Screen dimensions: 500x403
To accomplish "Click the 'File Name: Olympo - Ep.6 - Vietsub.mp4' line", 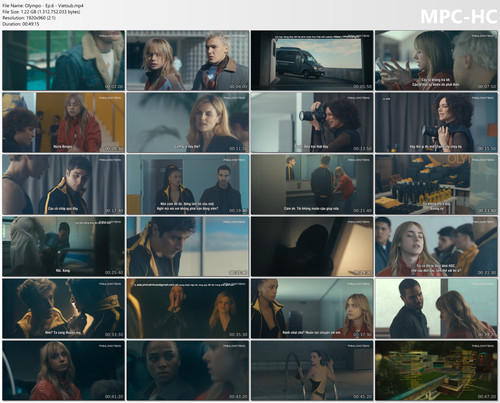I will (43, 6).
